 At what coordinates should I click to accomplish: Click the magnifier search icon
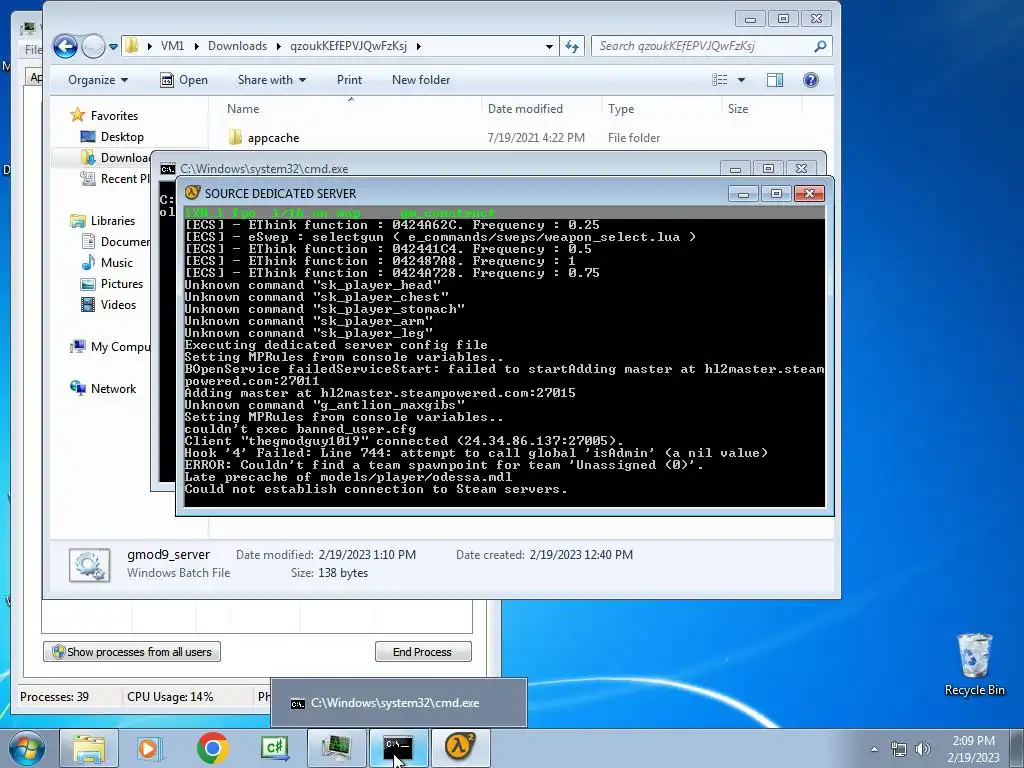[820, 46]
